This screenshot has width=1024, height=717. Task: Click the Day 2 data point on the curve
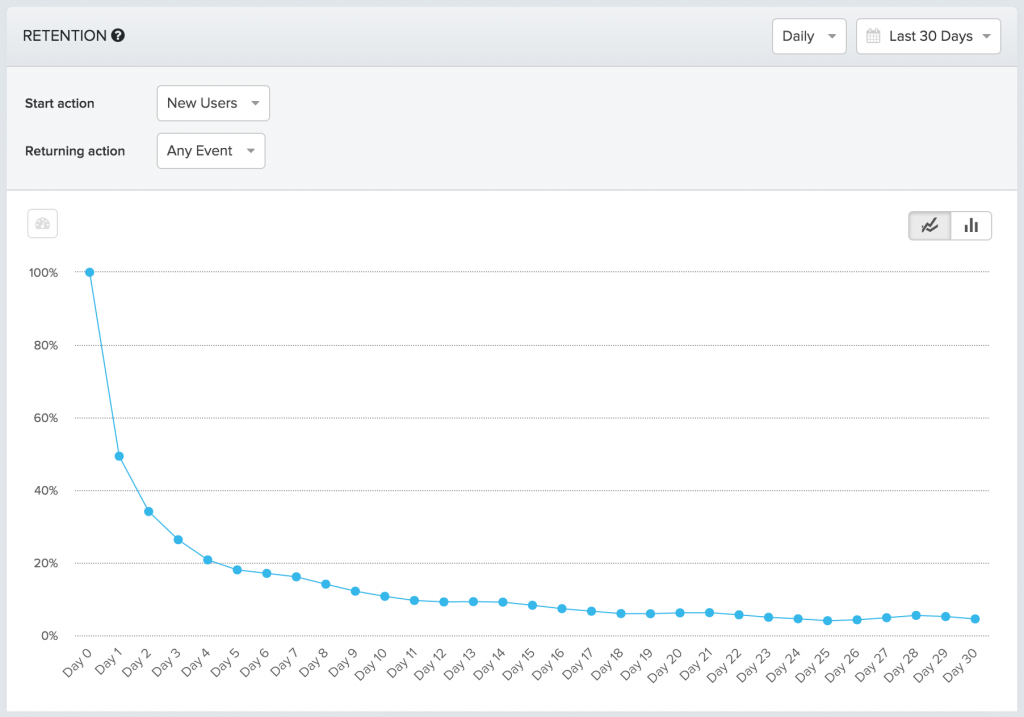coord(148,512)
